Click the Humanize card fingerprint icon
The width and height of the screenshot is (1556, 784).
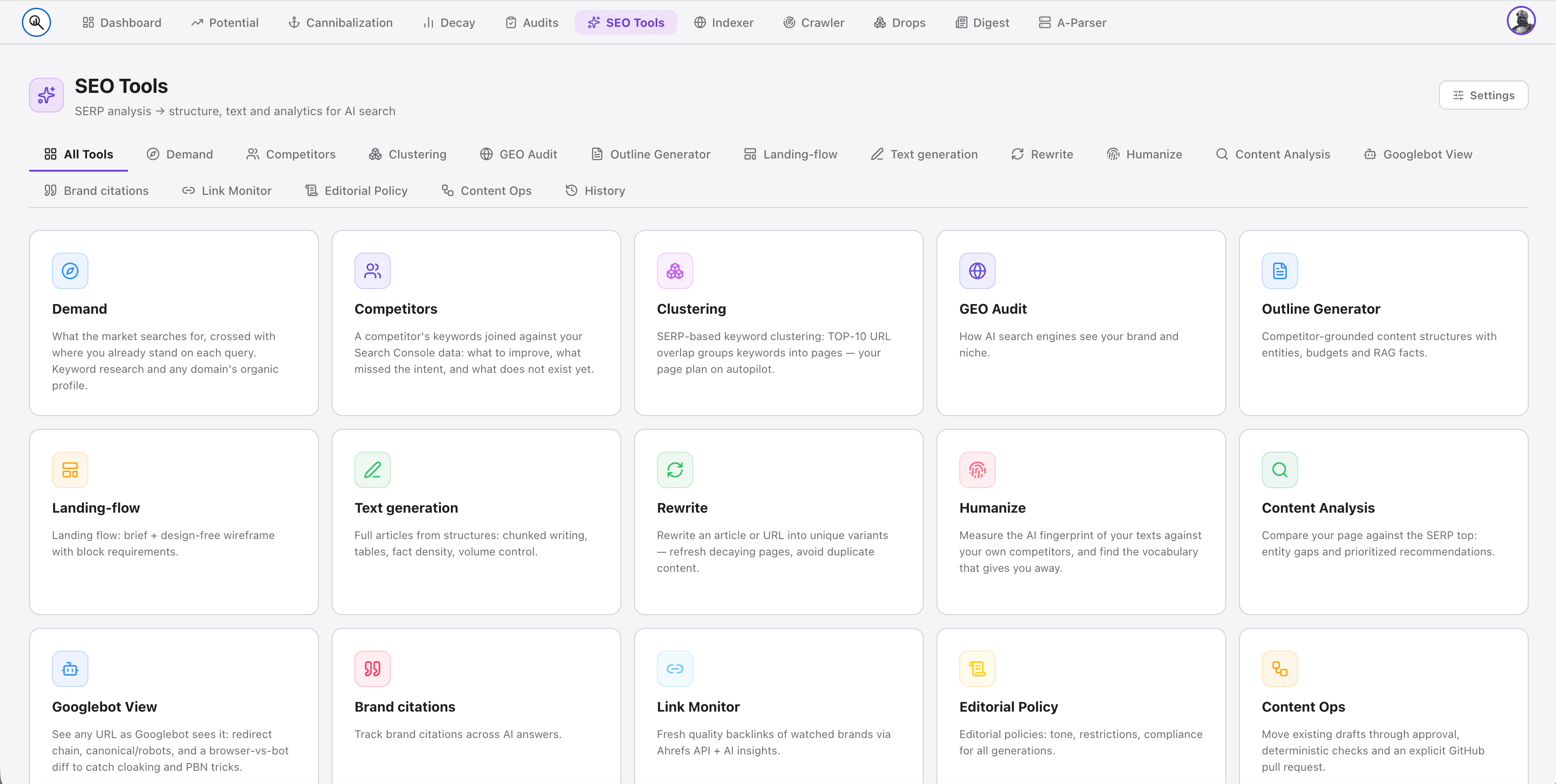(978, 469)
